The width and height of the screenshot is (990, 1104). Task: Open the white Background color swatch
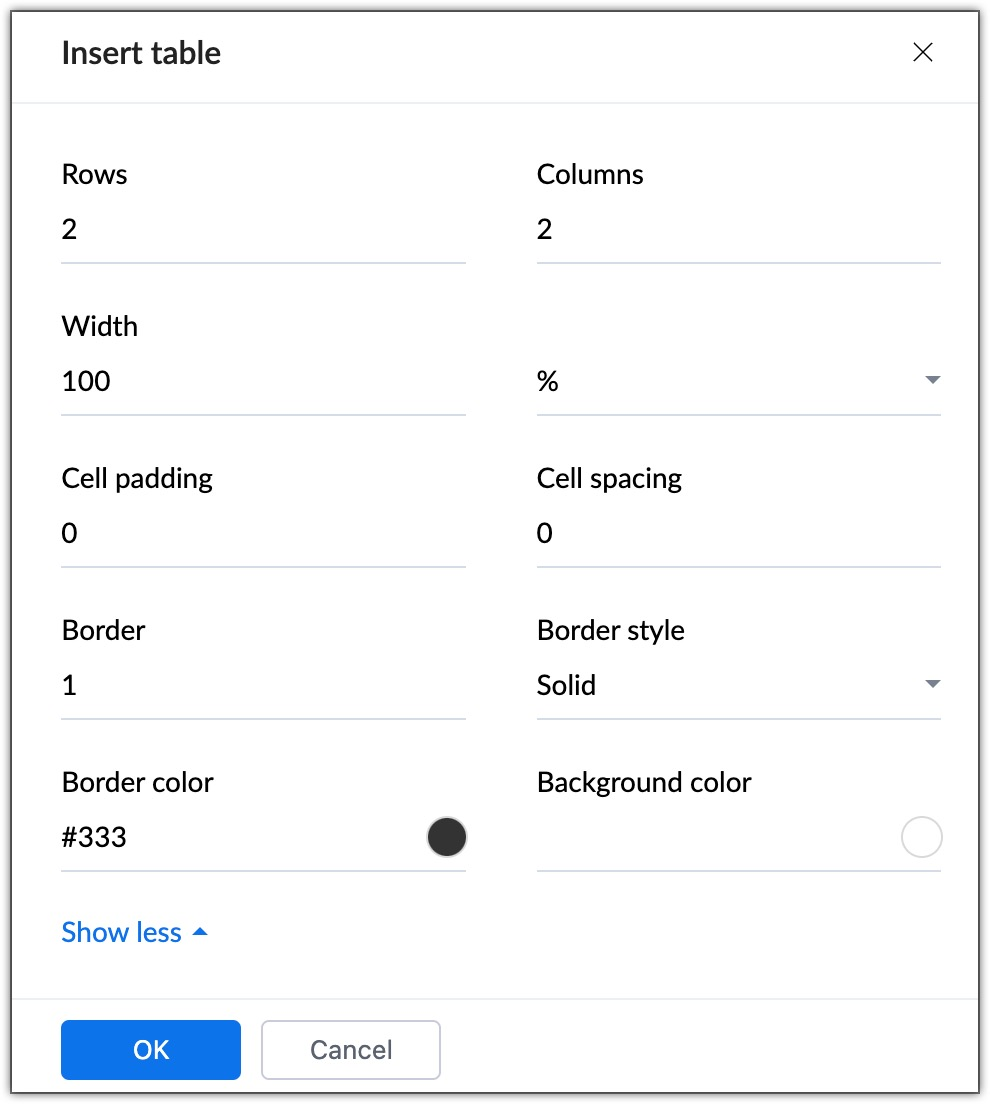click(921, 838)
